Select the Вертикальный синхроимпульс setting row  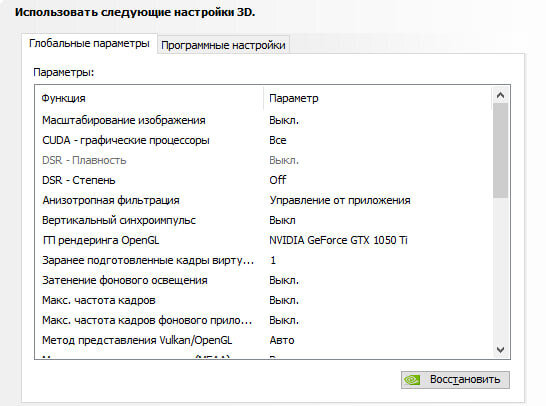[x=264, y=220]
